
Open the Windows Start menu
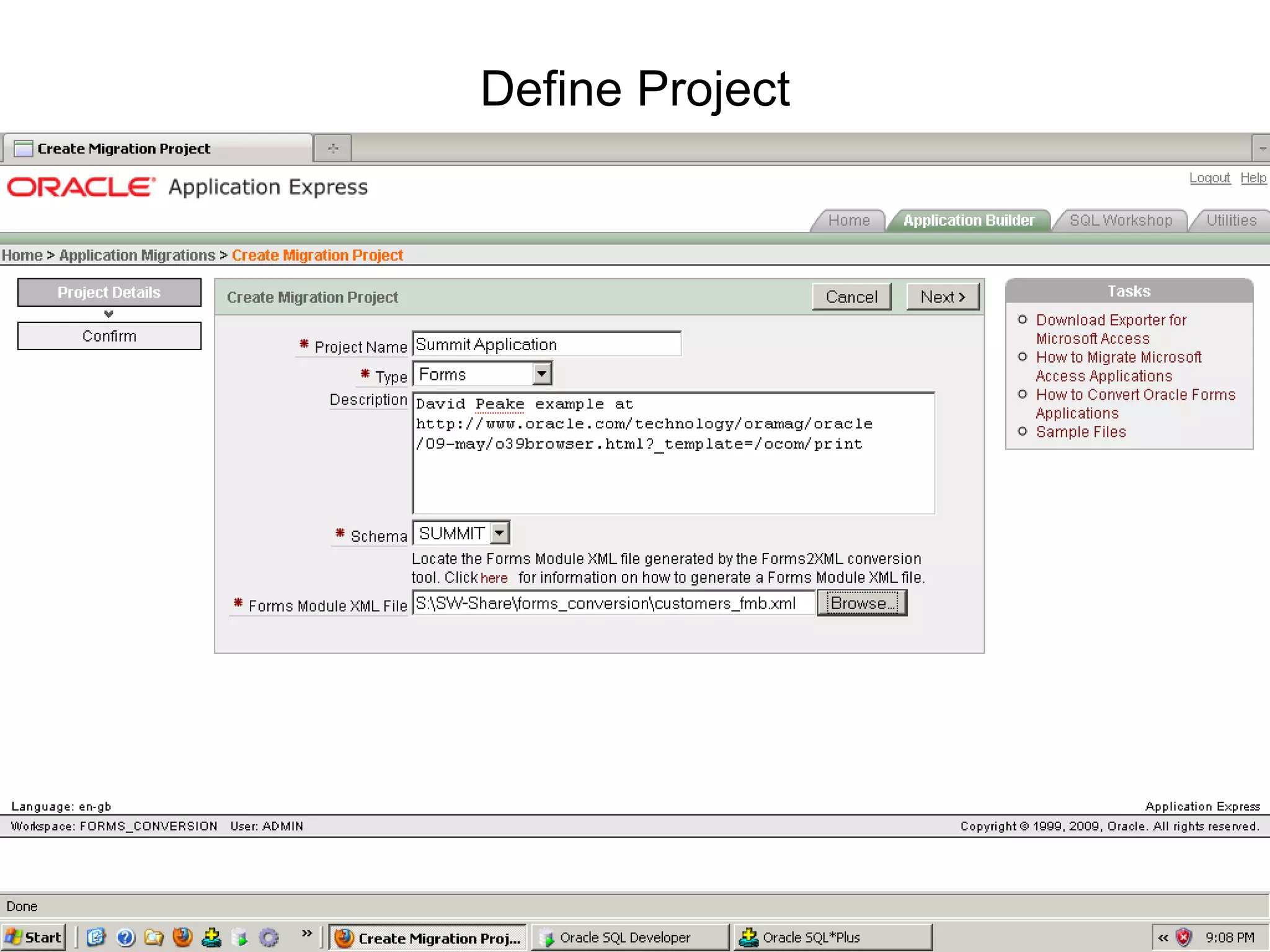click(33, 937)
